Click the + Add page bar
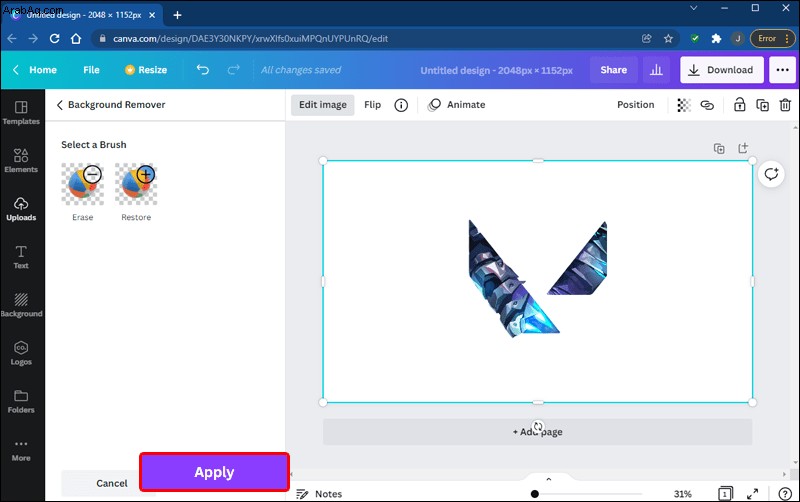The height and width of the screenshot is (502, 800). 537,432
